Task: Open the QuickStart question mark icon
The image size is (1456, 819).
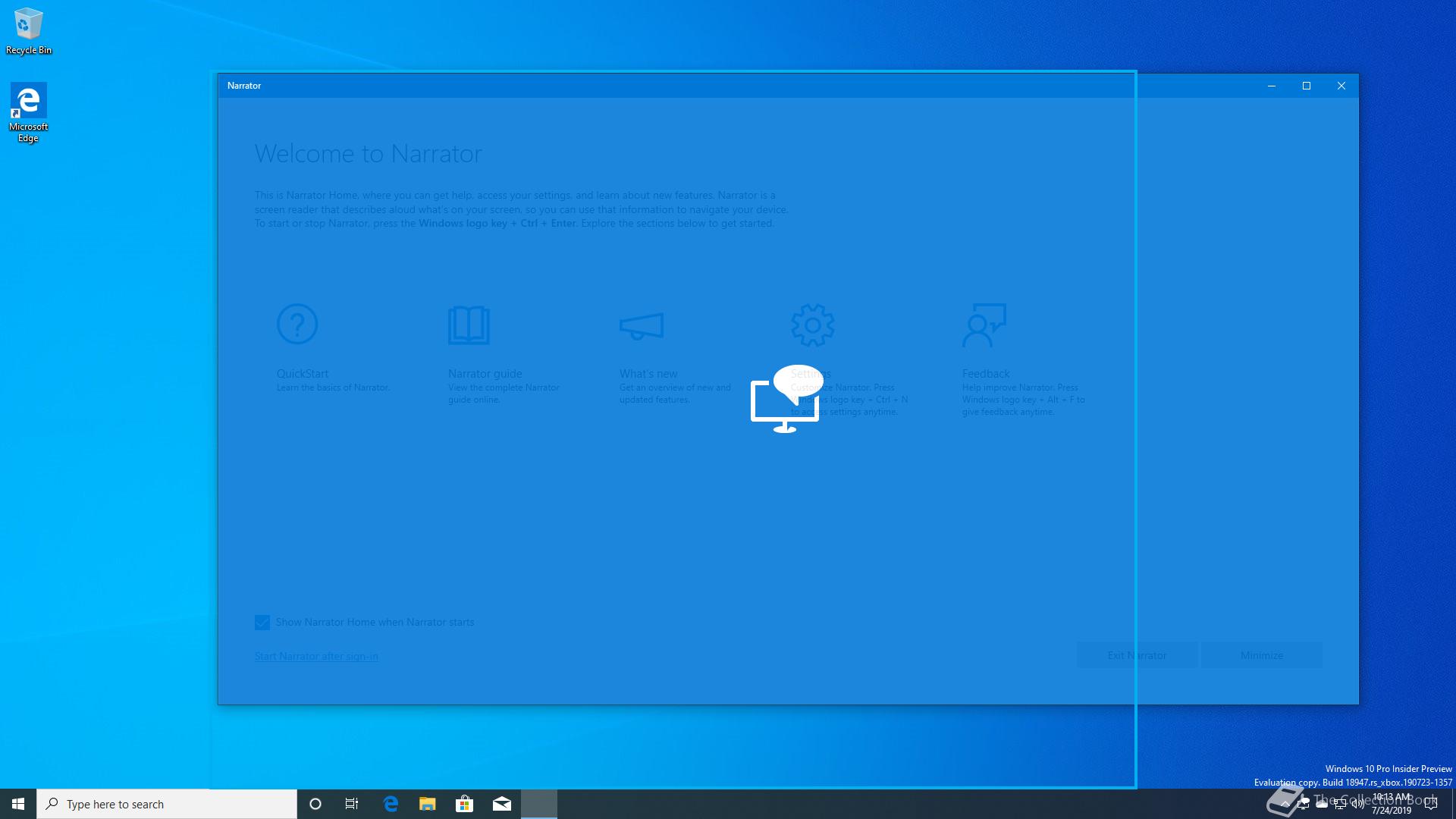Action: [297, 325]
